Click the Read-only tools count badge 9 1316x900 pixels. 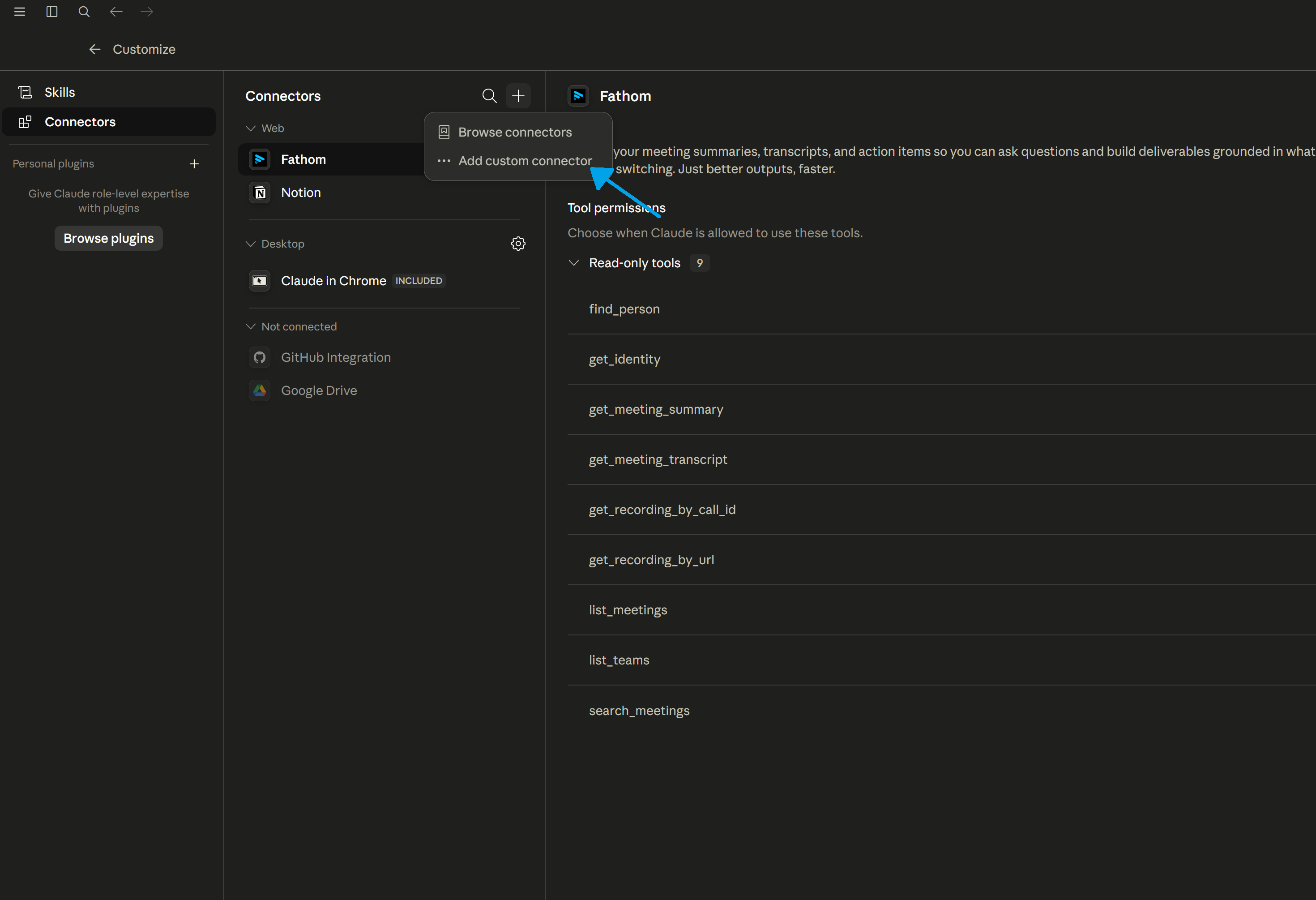click(699, 263)
